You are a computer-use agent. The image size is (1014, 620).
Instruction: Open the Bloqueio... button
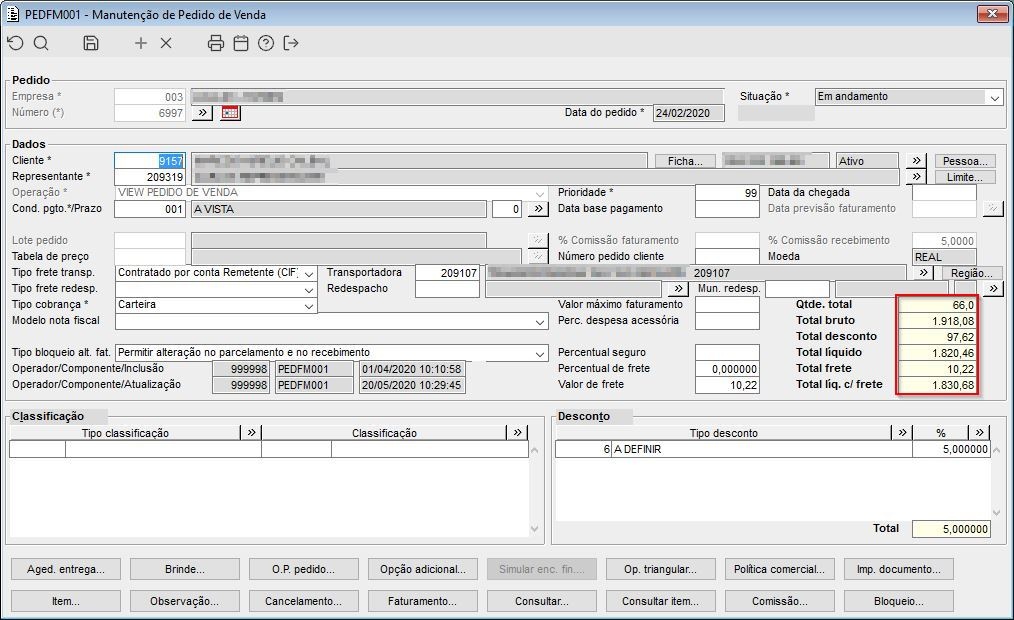[898, 601]
